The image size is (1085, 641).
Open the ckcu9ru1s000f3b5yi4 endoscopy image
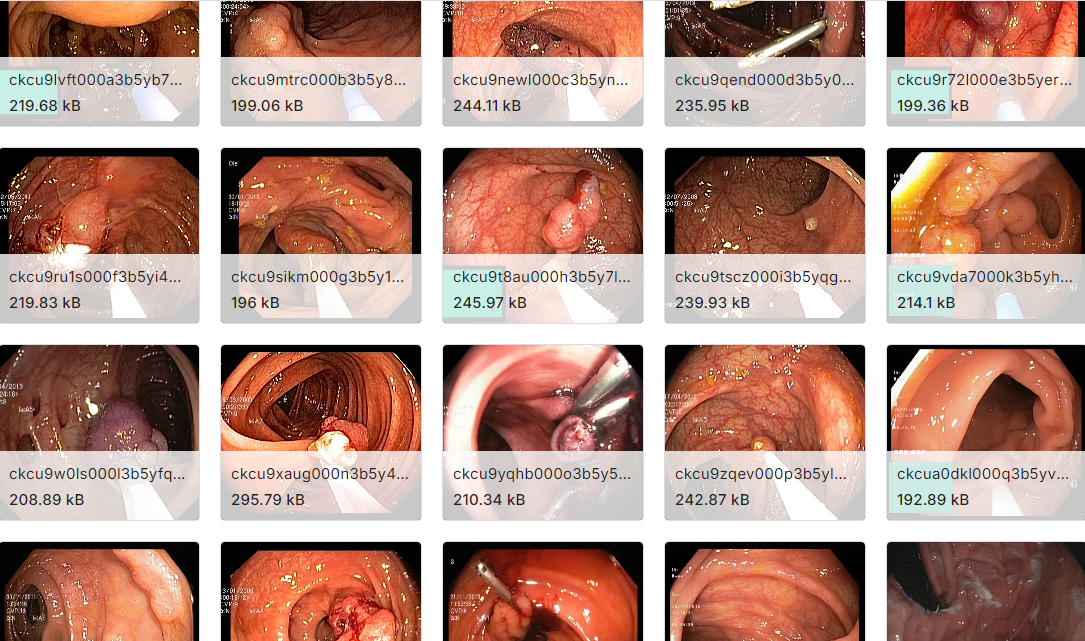tap(100, 235)
